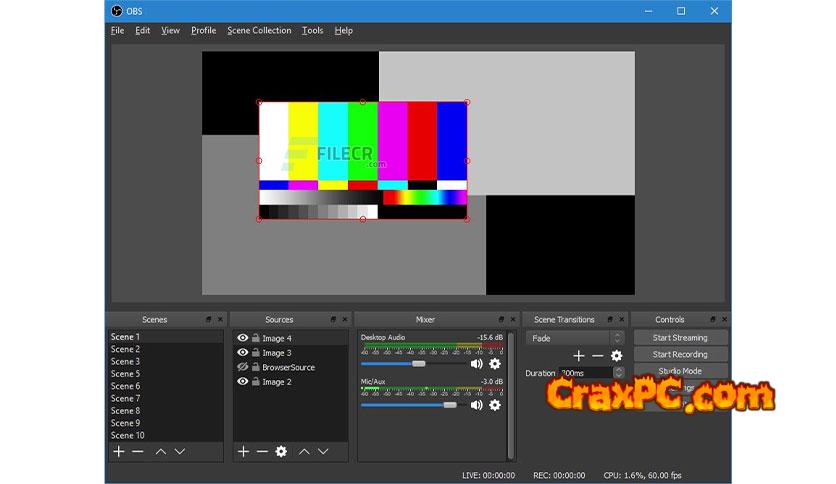836x484 pixels.
Task: Add a scene transition with plus icon
Action: pyautogui.click(x=578, y=356)
